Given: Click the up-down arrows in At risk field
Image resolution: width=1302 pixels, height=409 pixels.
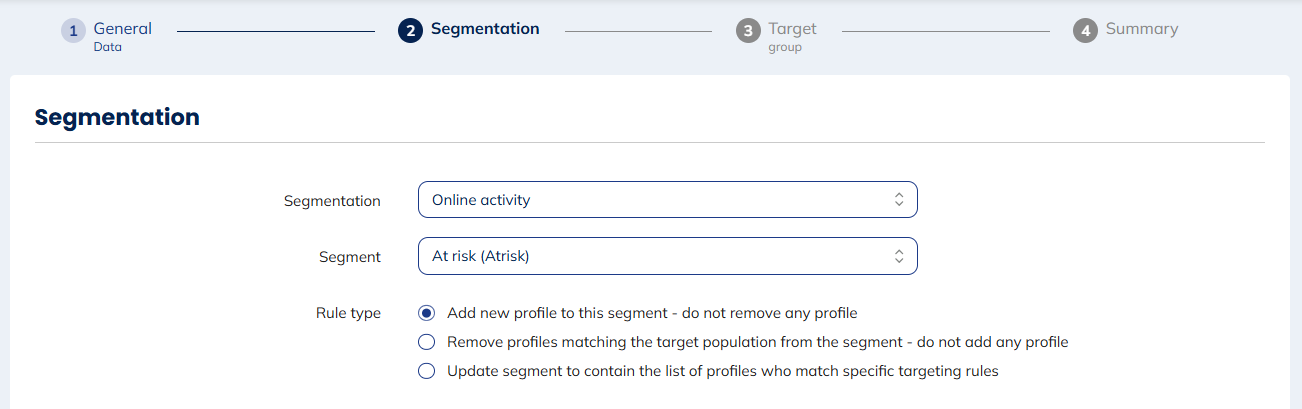Looking at the screenshot, I should pos(899,256).
